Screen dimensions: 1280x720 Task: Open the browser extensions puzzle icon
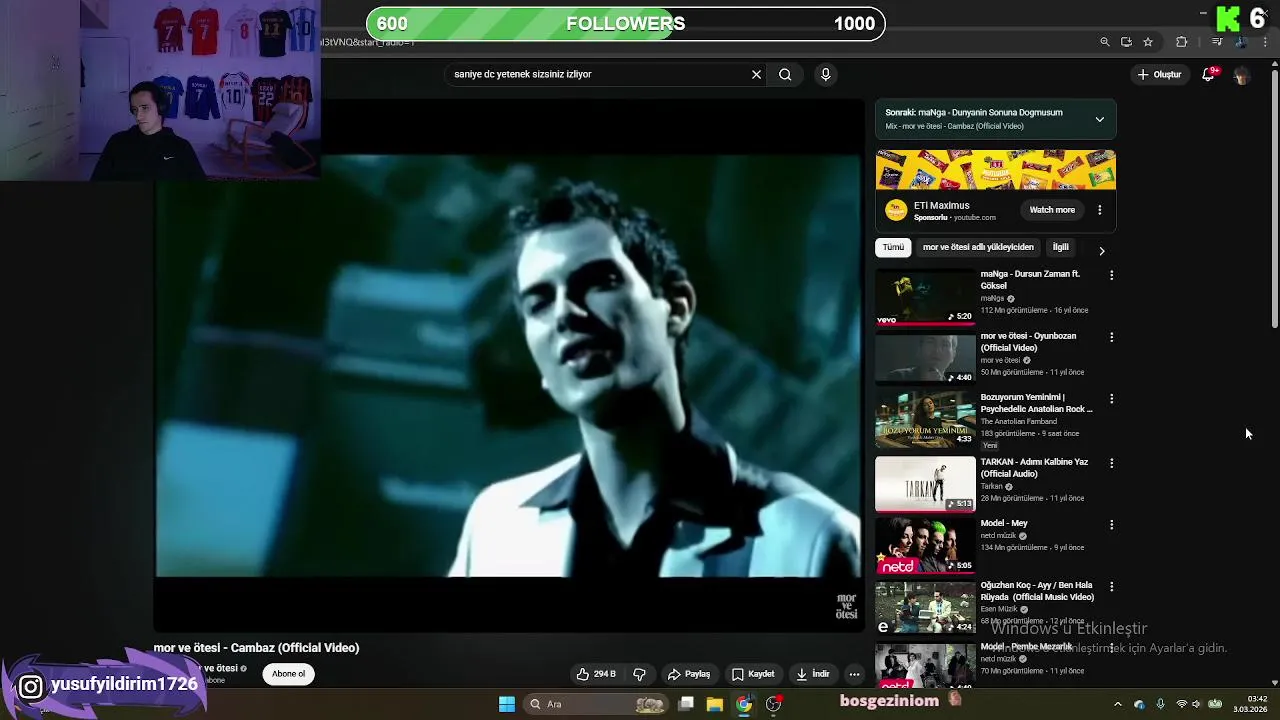(1182, 42)
